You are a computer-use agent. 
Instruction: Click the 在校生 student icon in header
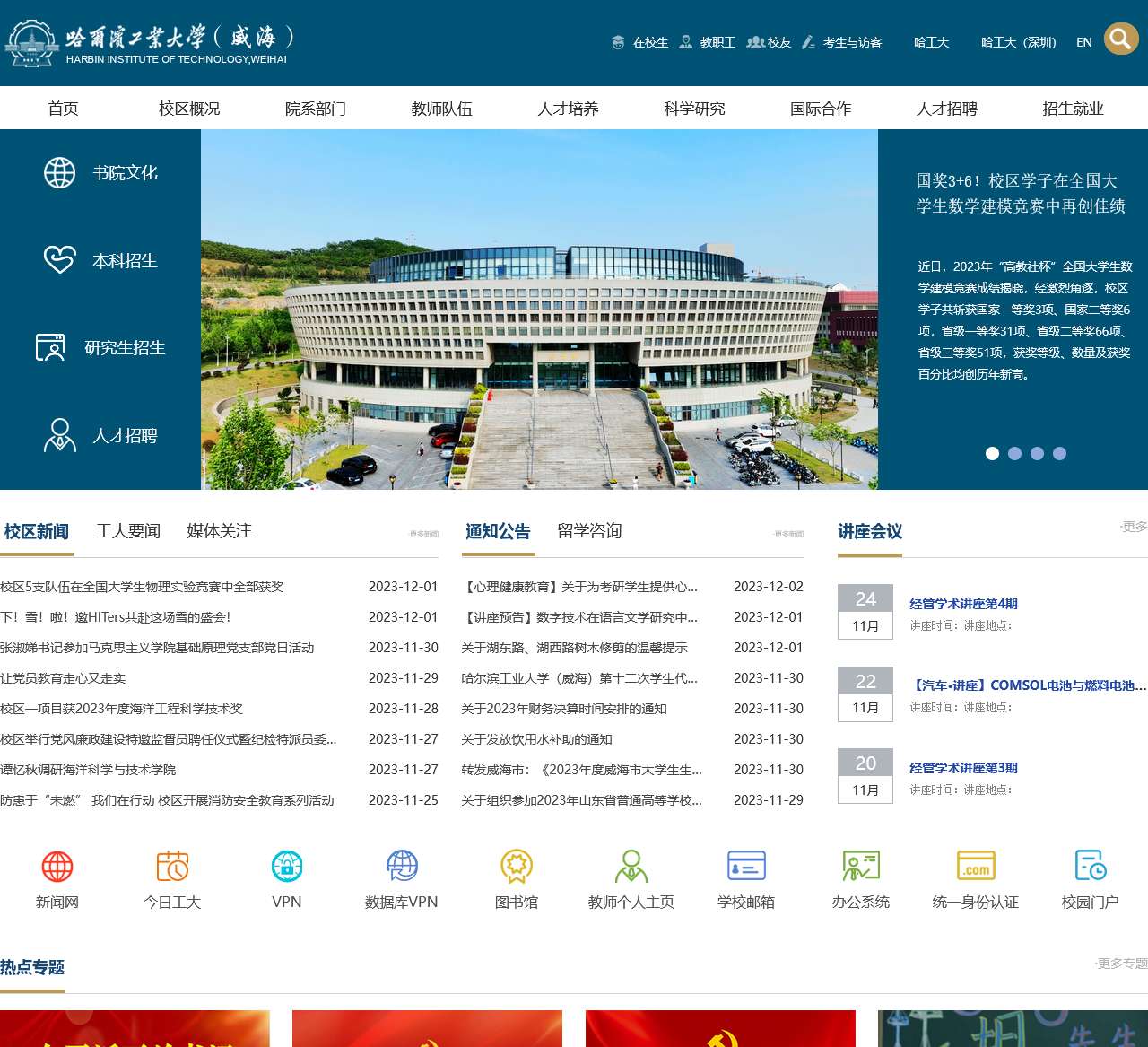(x=618, y=42)
